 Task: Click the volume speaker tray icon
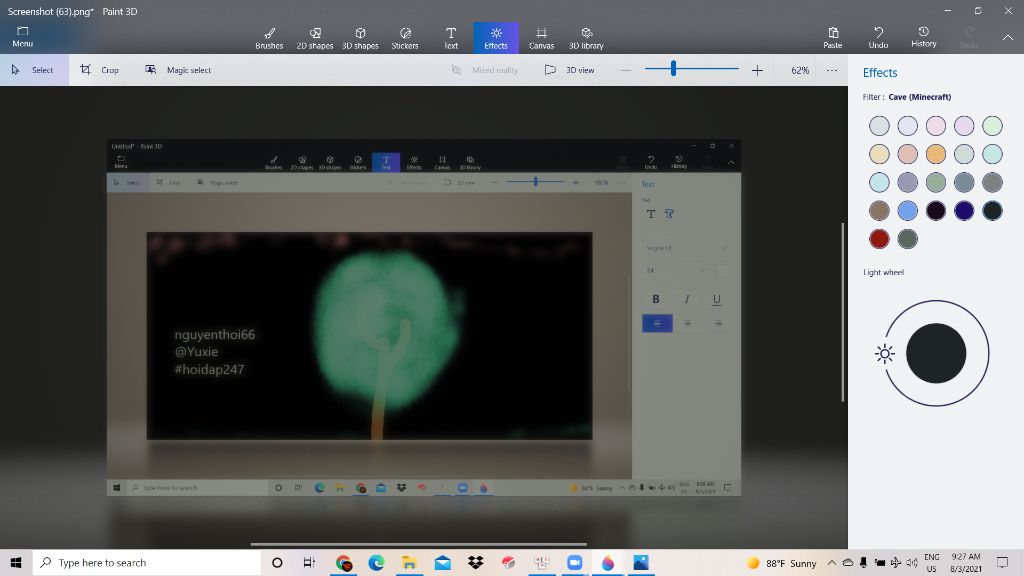coord(911,562)
